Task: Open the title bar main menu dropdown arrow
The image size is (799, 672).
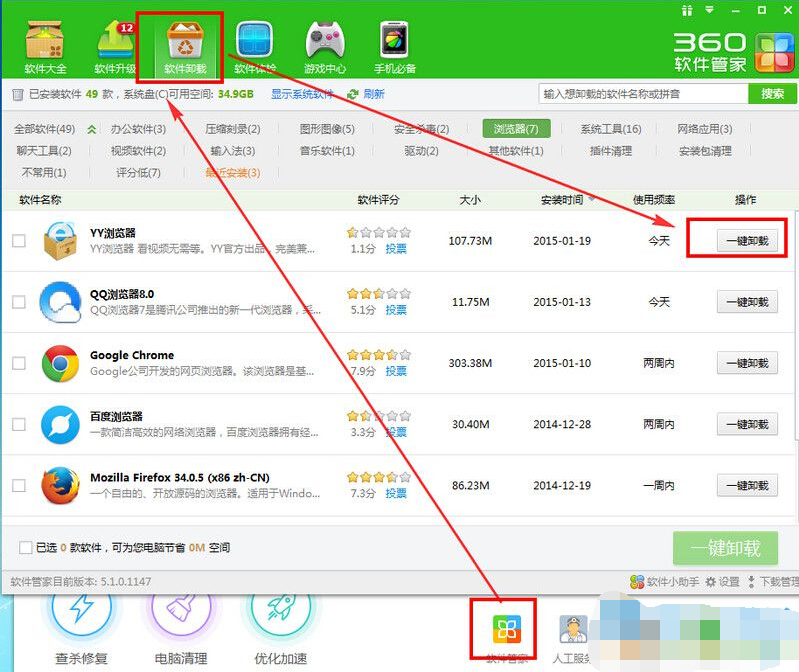Action: click(x=709, y=10)
